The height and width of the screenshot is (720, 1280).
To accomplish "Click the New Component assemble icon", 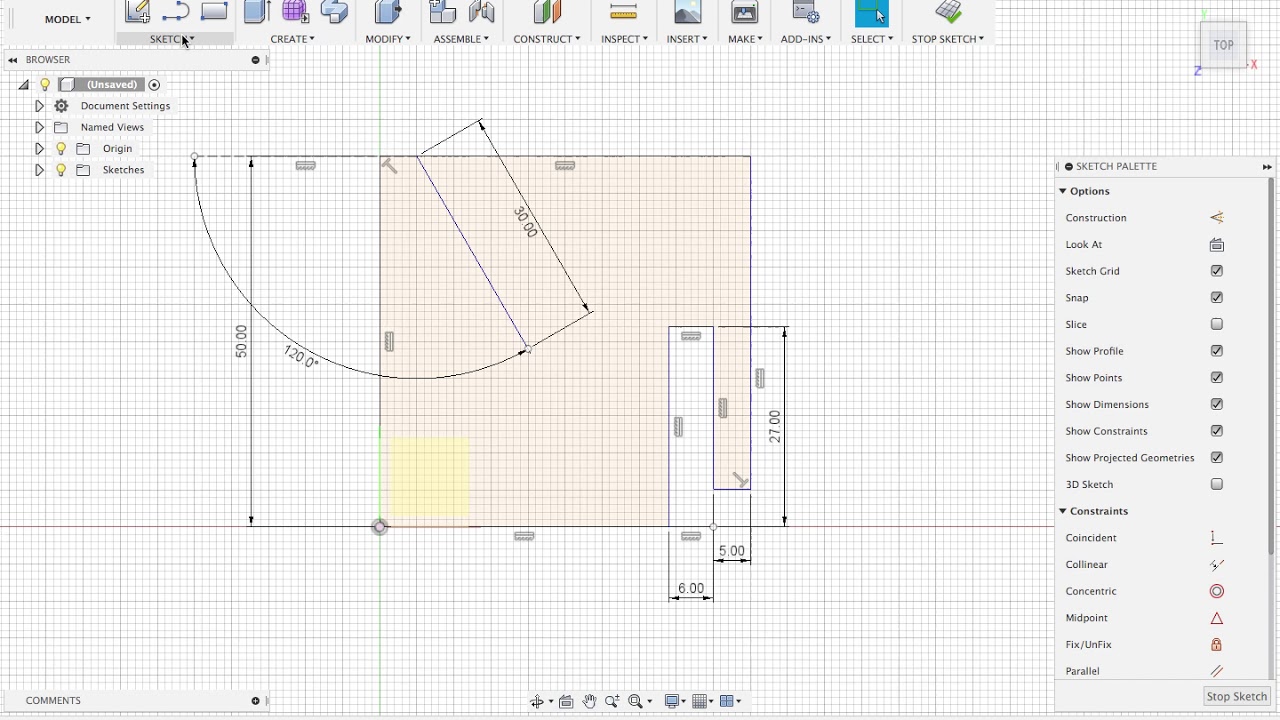I will [x=442, y=12].
